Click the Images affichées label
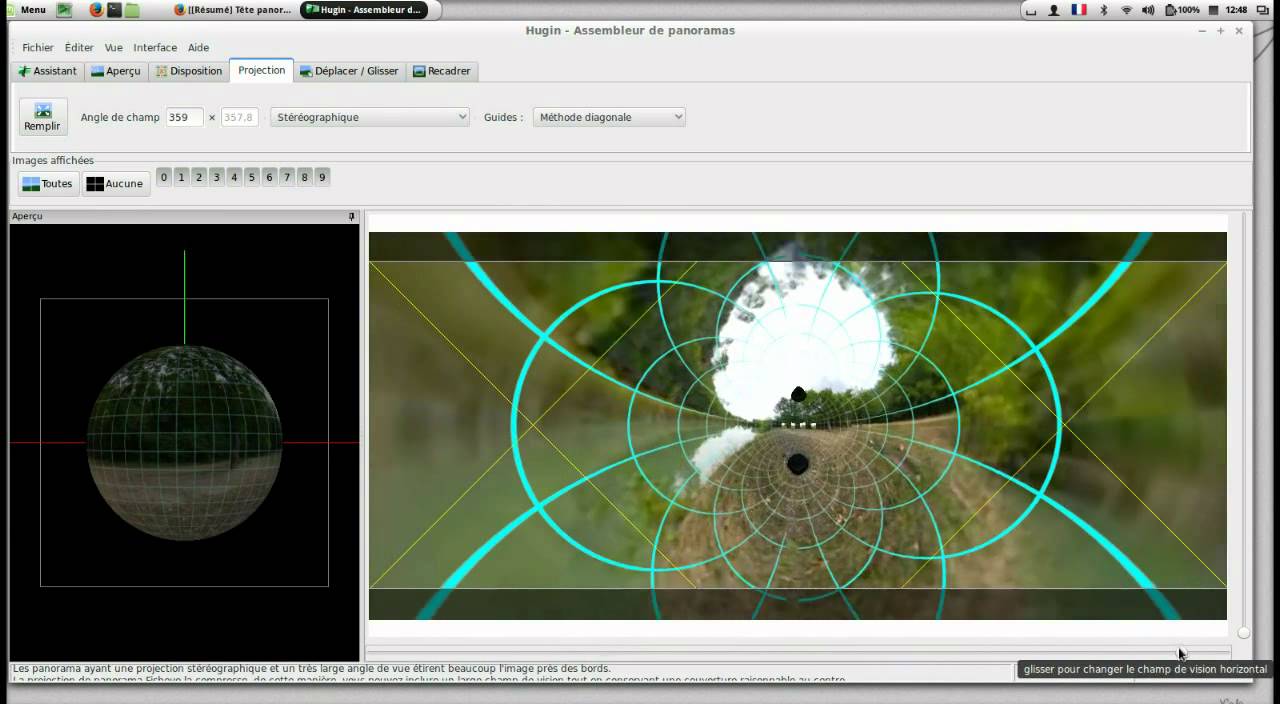The image size is (1280, 704). [53, 160]
